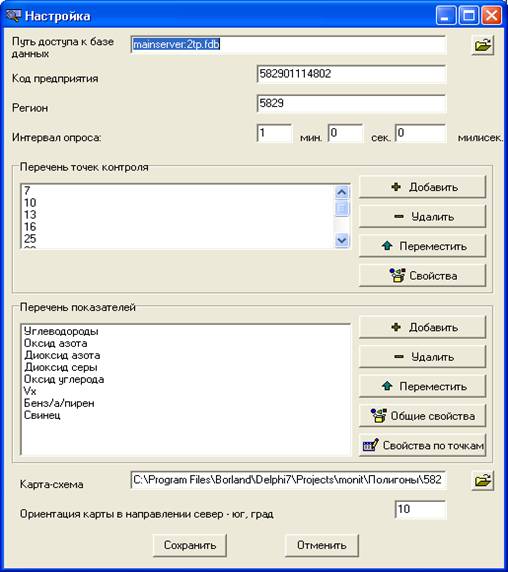The width and height of the screenshot is (508, 572).
Task: Move indicator with lower Переместить button
Action: 422,386
